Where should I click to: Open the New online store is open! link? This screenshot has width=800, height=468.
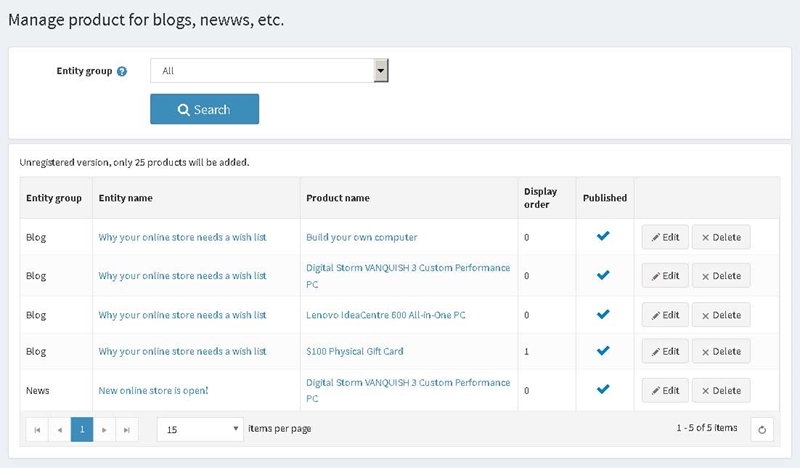(154, 390)
